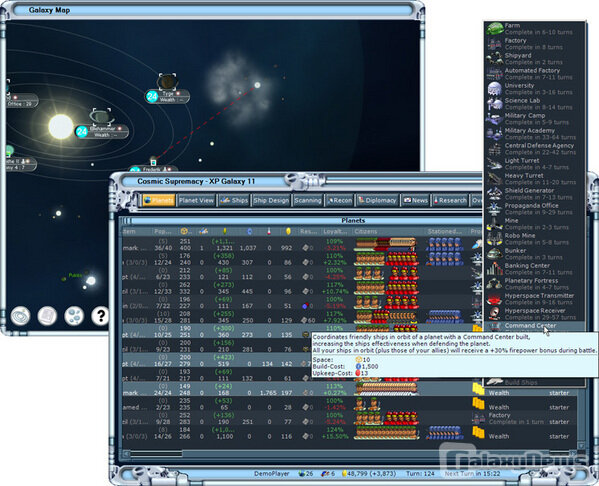
Task: Select Farm from the build list
Action: [535, 29]
